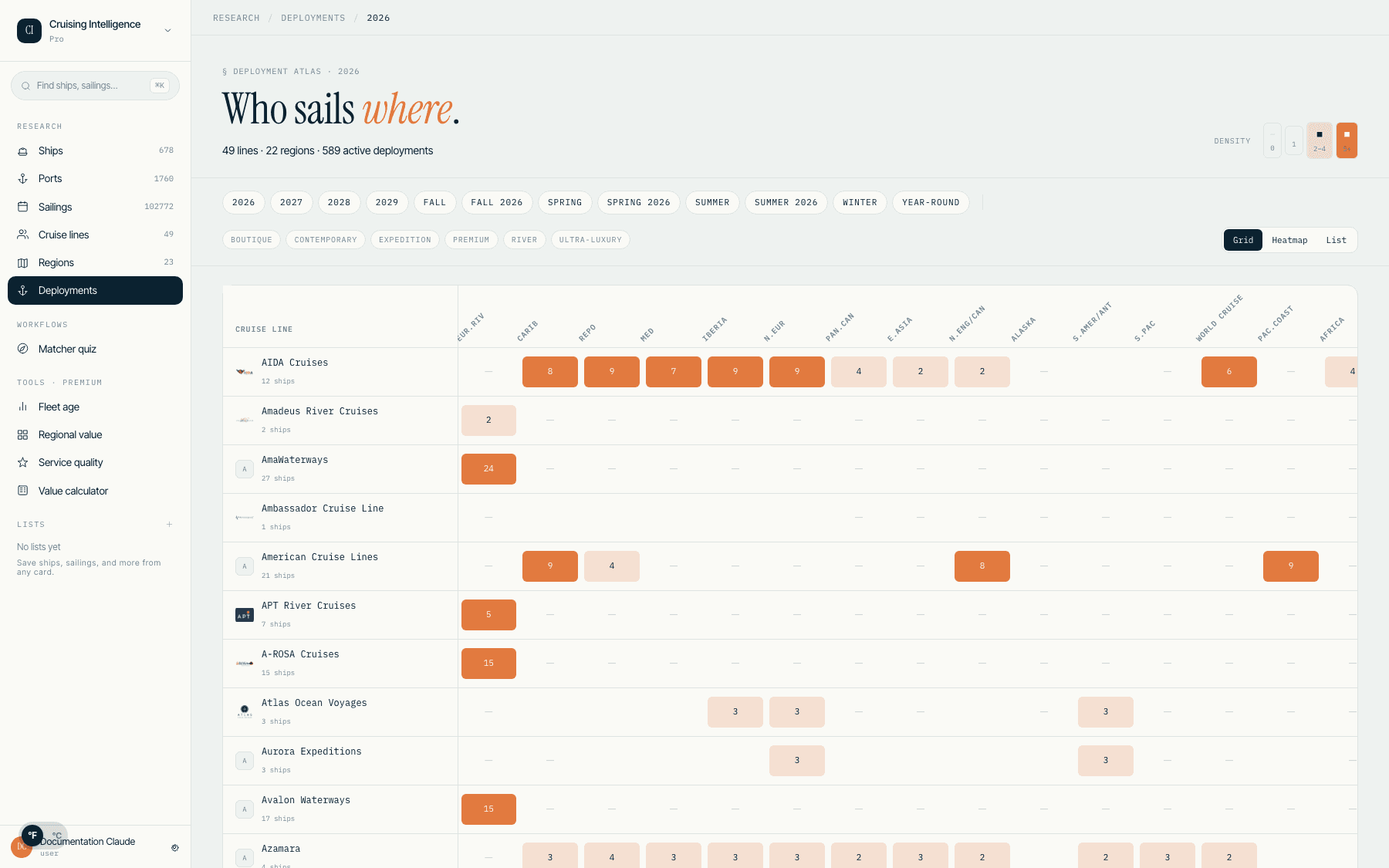Click the Avalon Waterways letter avatar
Screen dimensions: 1389x868
(x=245, y=809)
